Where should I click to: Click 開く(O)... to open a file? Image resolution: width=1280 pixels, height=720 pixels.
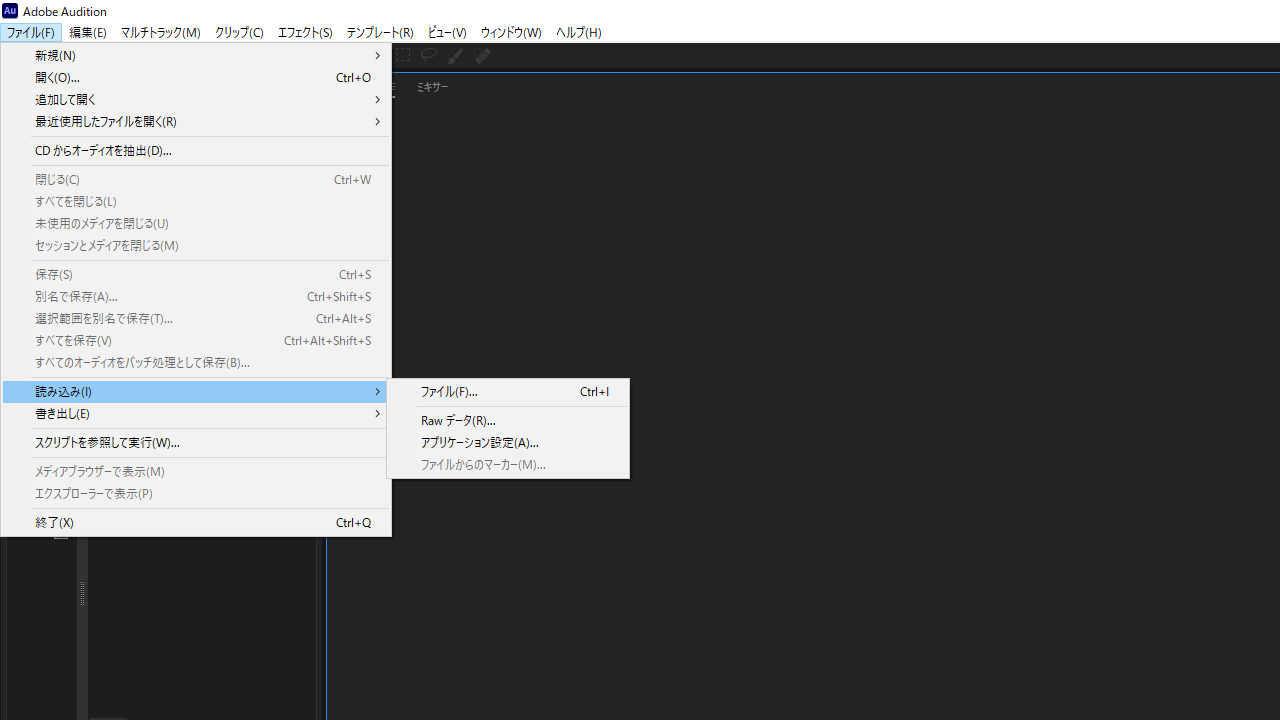pyautogui.click(x=57, y=78)
